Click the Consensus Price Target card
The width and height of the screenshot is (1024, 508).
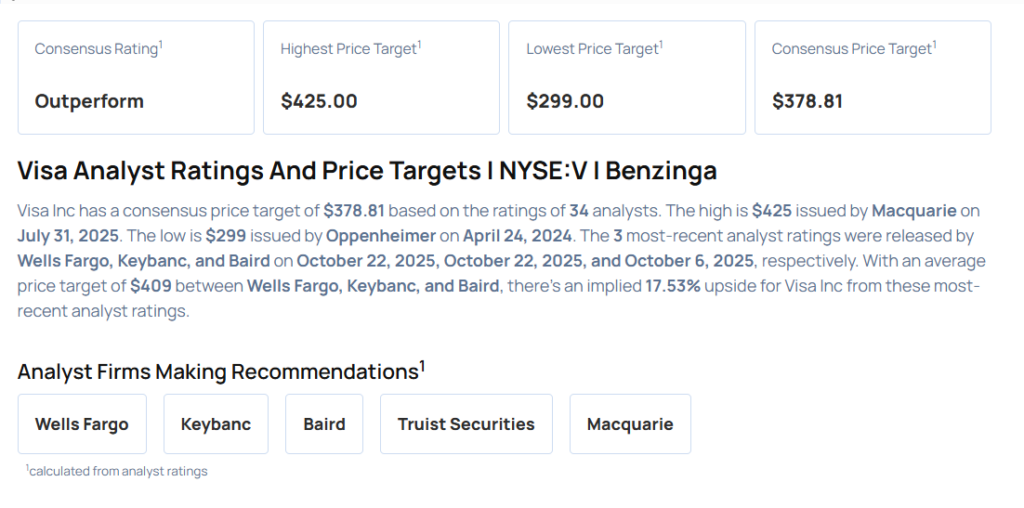coord(872,77)
